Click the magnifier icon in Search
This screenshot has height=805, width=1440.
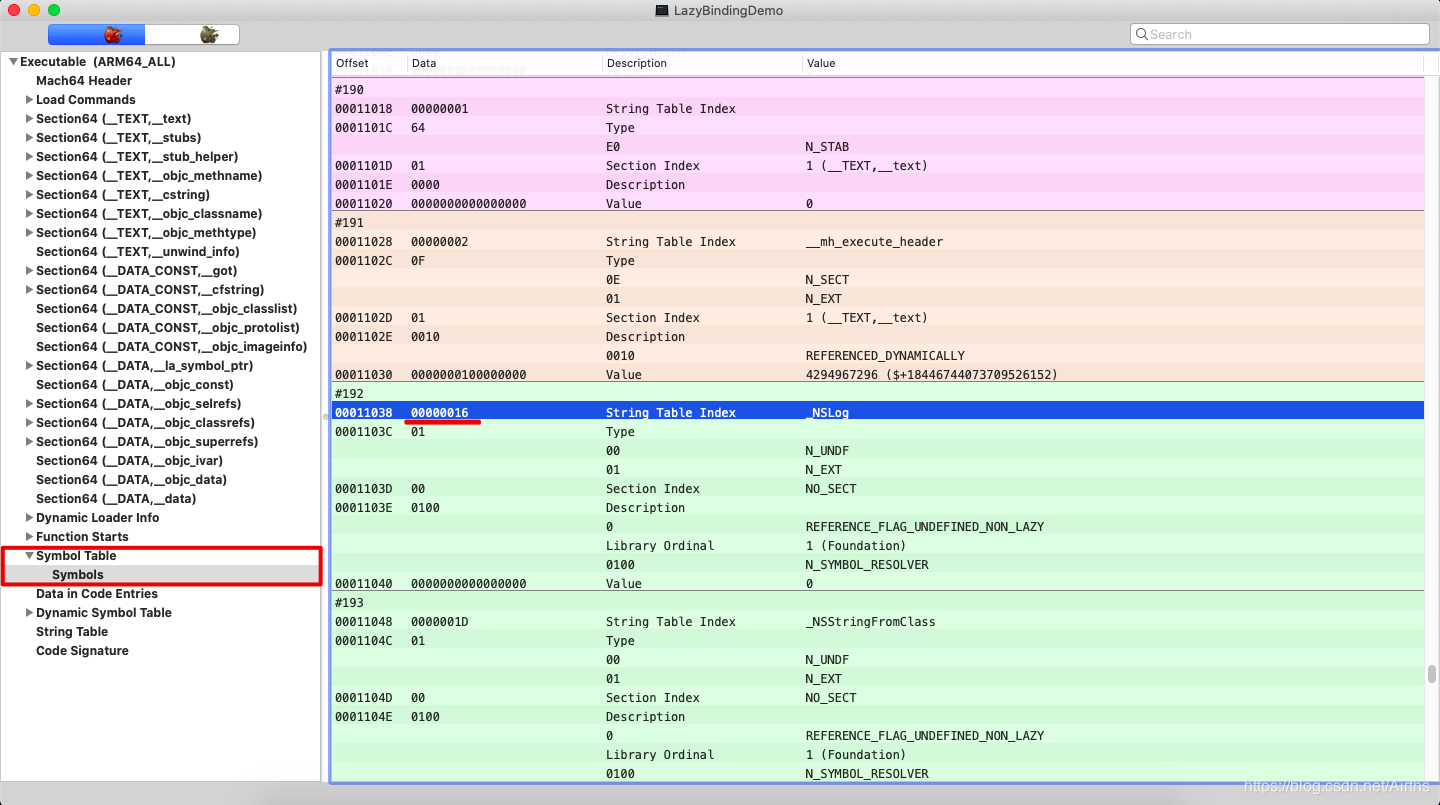click(1141, 34)
